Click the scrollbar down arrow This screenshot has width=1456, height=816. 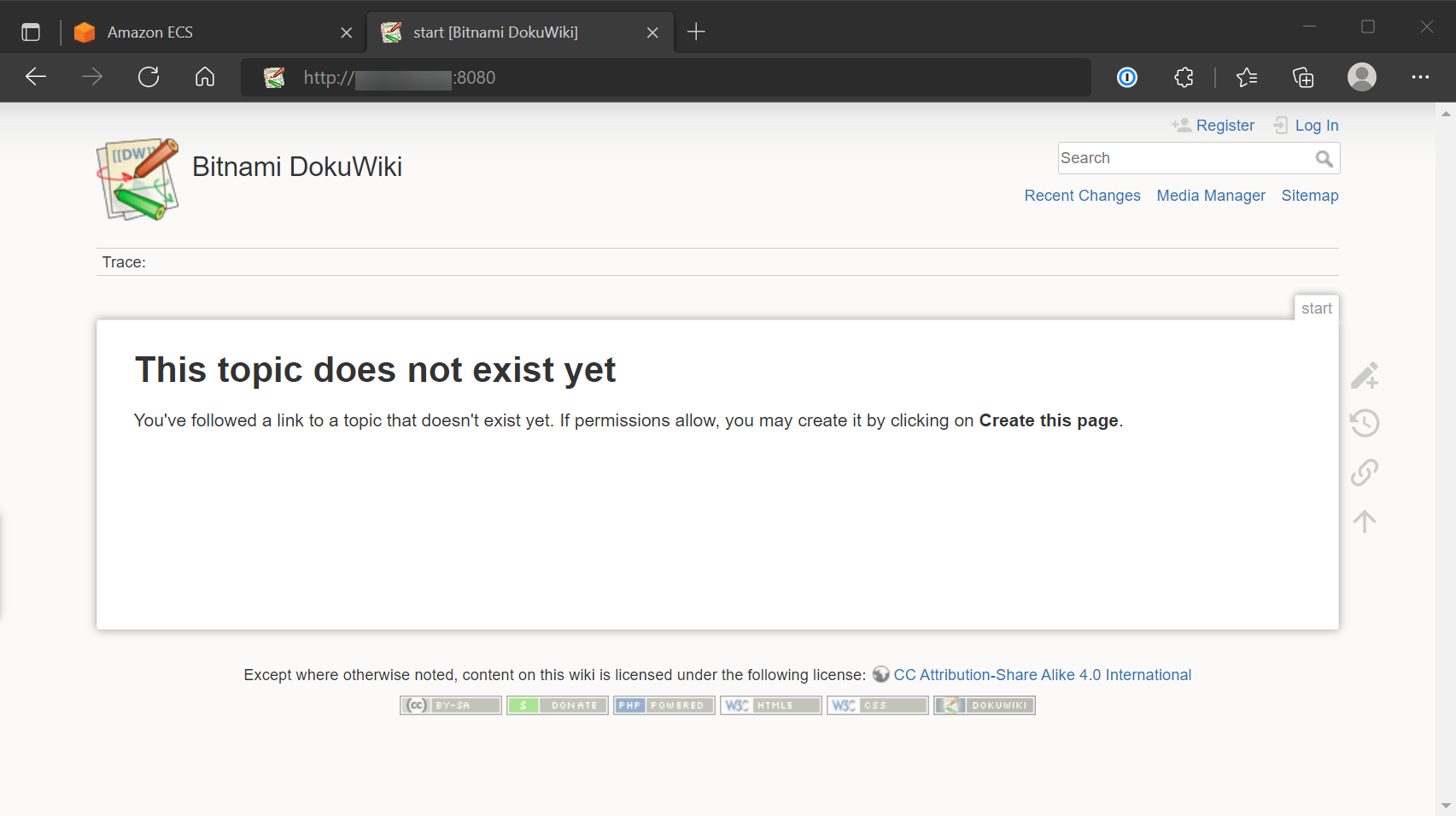click(x=1446, y=806)
